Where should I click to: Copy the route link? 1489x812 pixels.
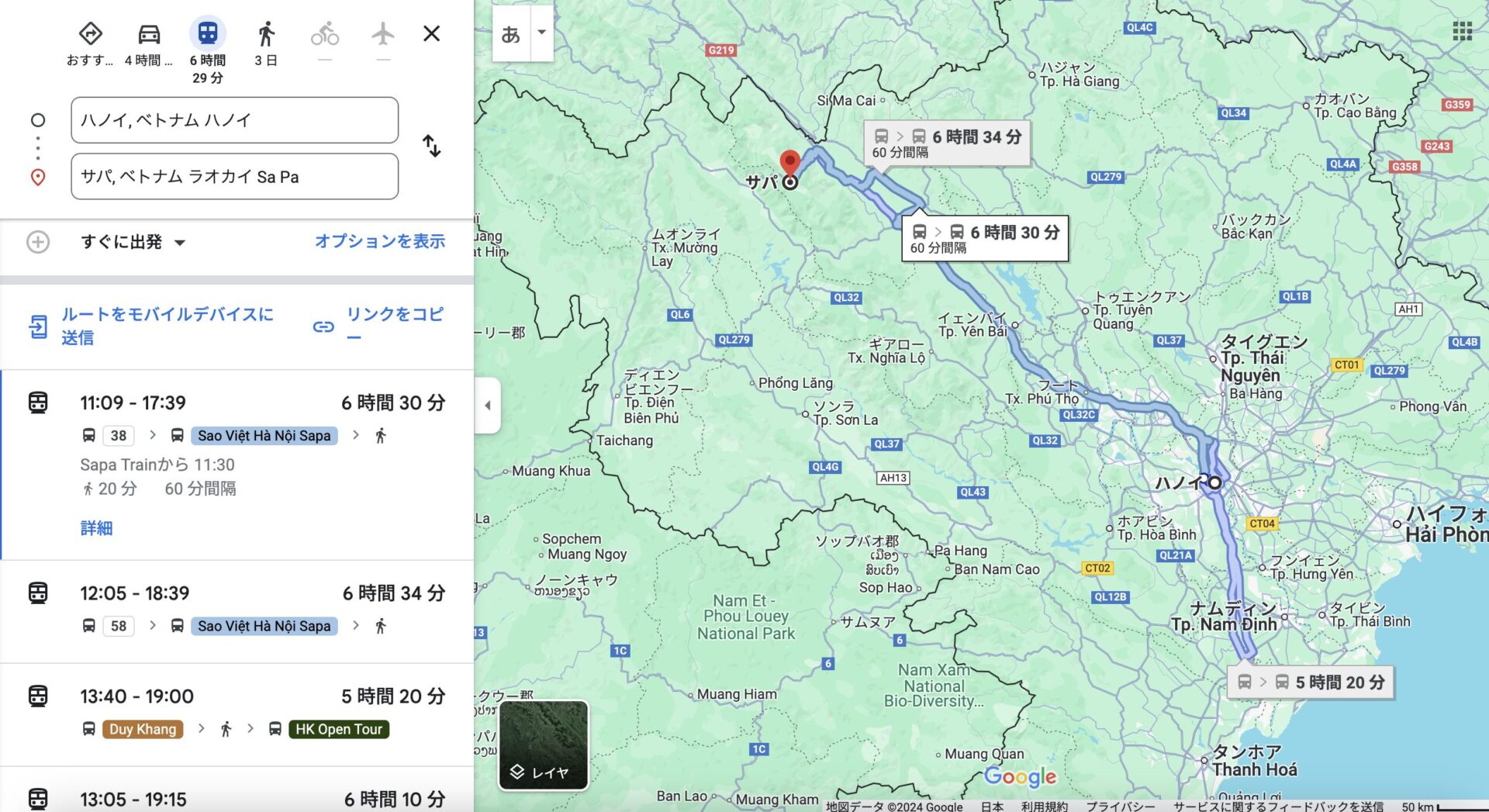click(x=379, y=324)
